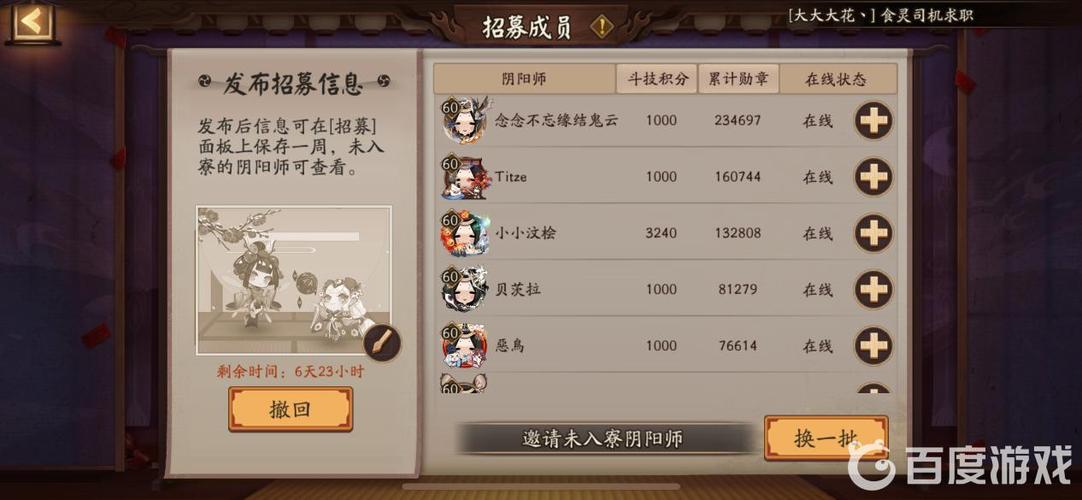The height and width of the screenshot is (500, 1082).
Task: Invite 念念不忘缘结鬼云 with plus icon
Action: (874, 121)
